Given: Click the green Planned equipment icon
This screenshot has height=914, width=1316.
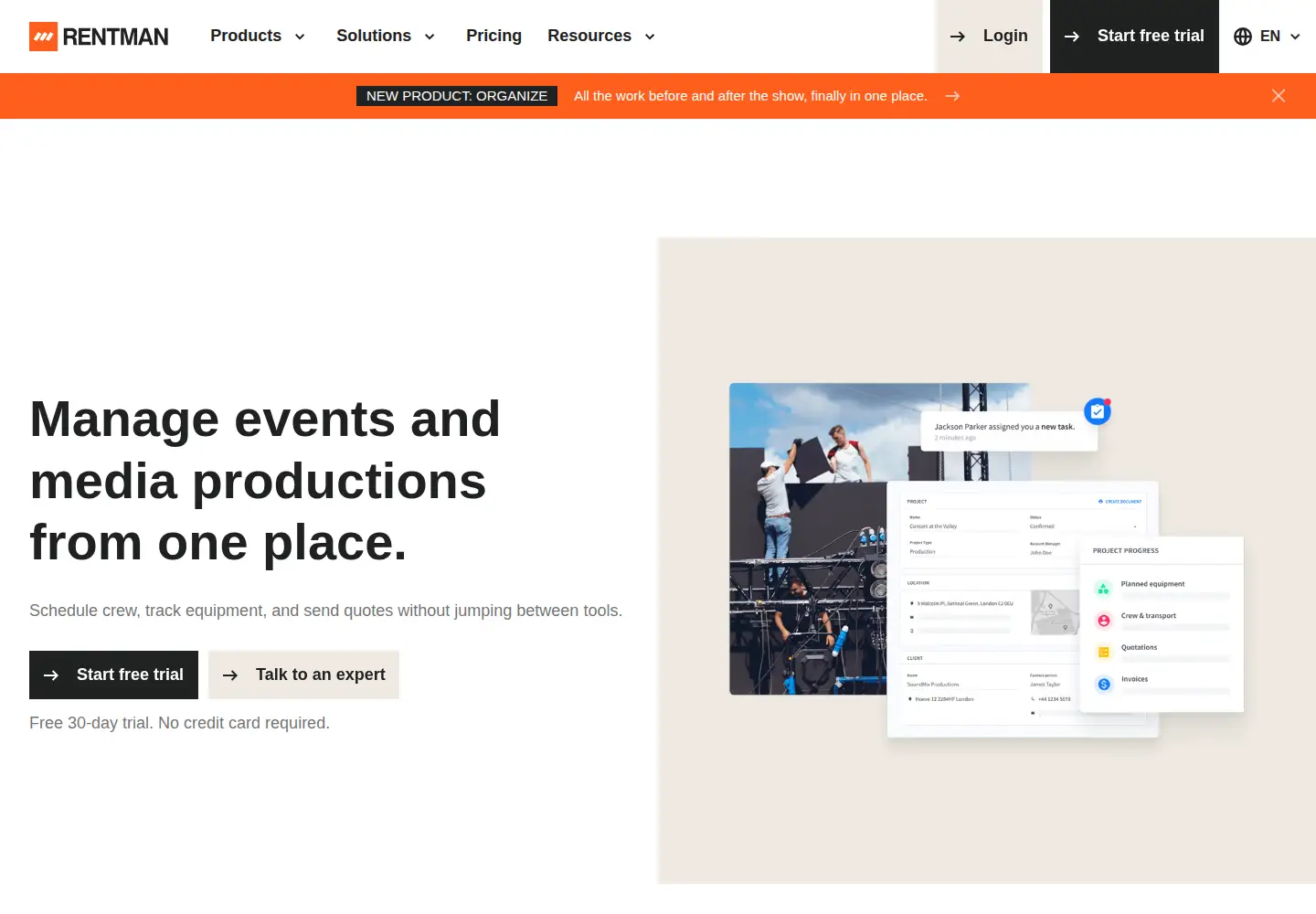Looking at the screenshot, I should [1103, 589].
